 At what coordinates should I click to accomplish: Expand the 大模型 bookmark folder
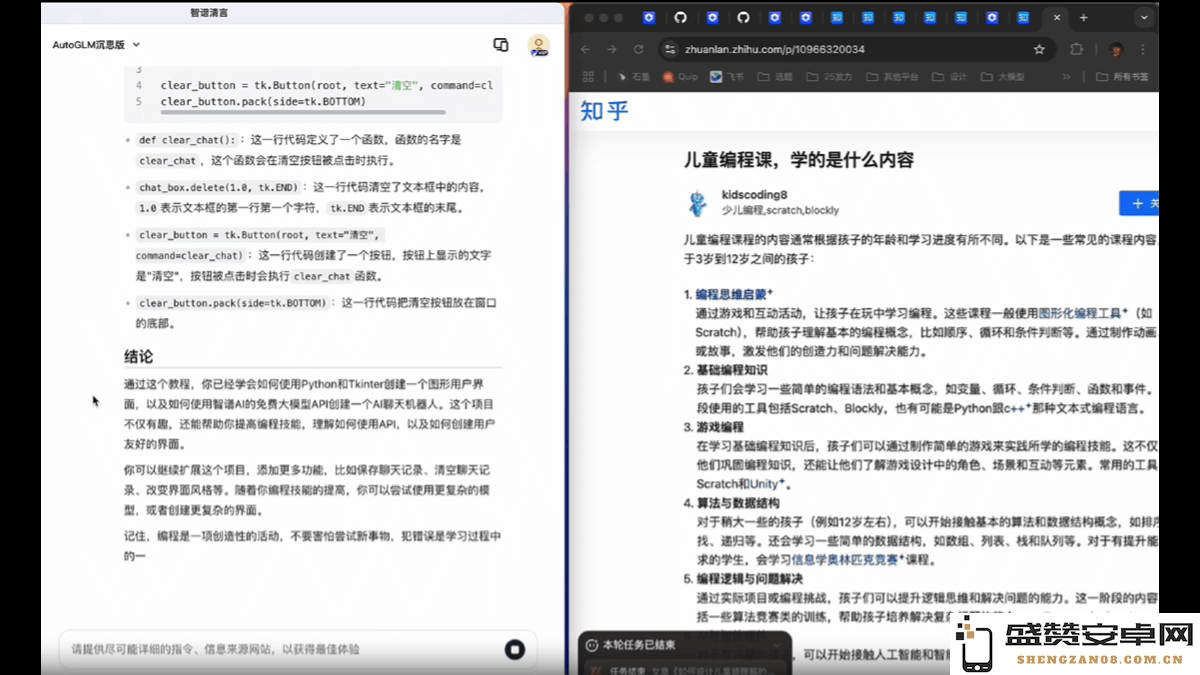coord(1003,77)
